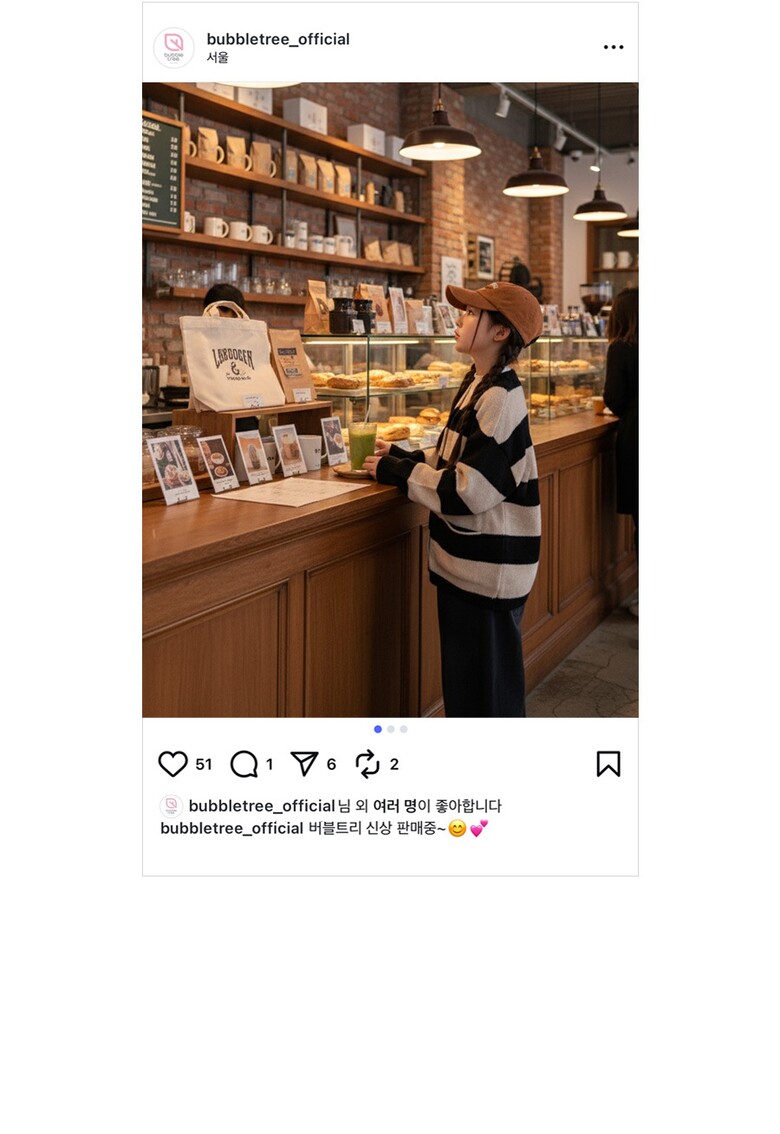Tap the cafe photo in post
Screen dimensions: 780x1134
tap(390, 400)
